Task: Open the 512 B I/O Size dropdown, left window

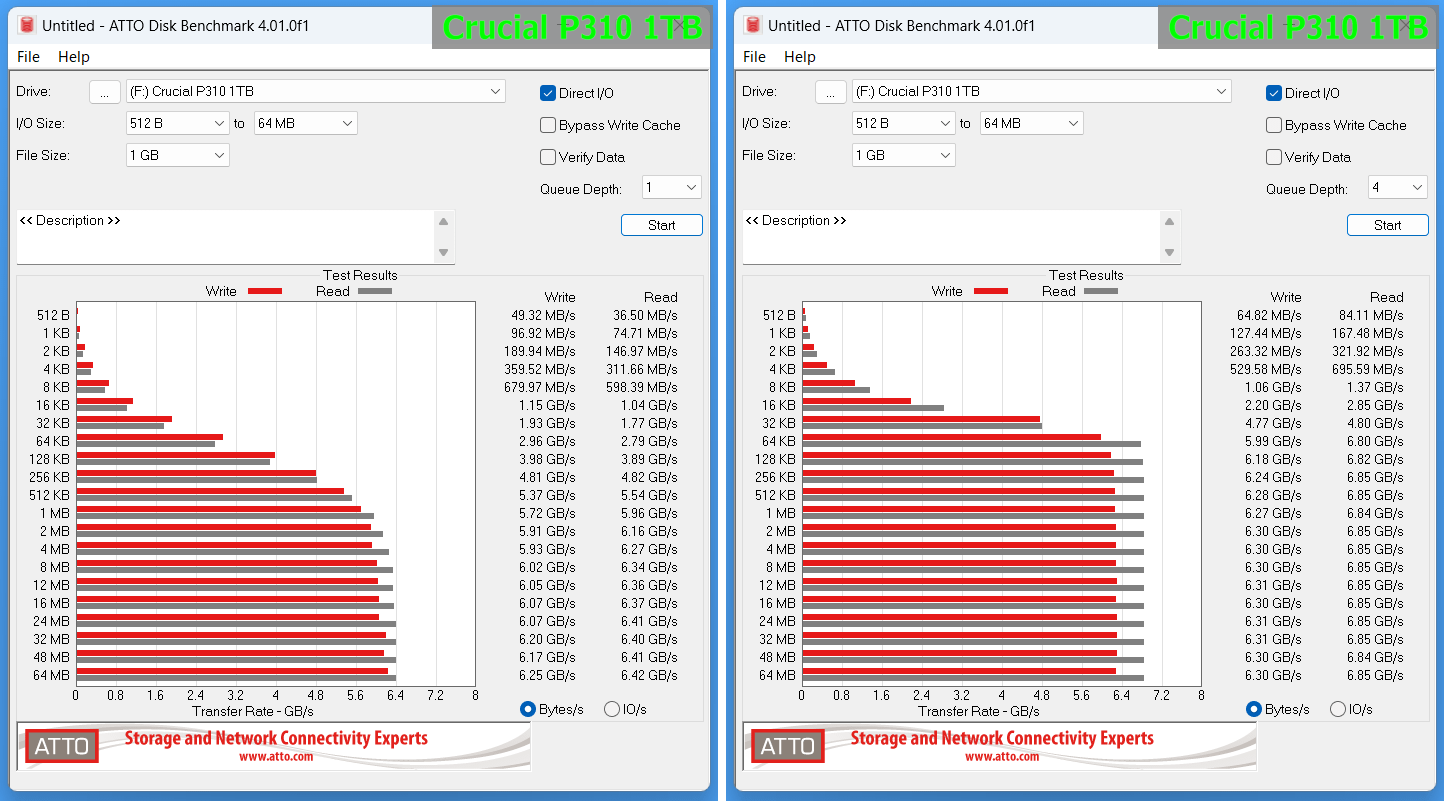Action: 178,123
